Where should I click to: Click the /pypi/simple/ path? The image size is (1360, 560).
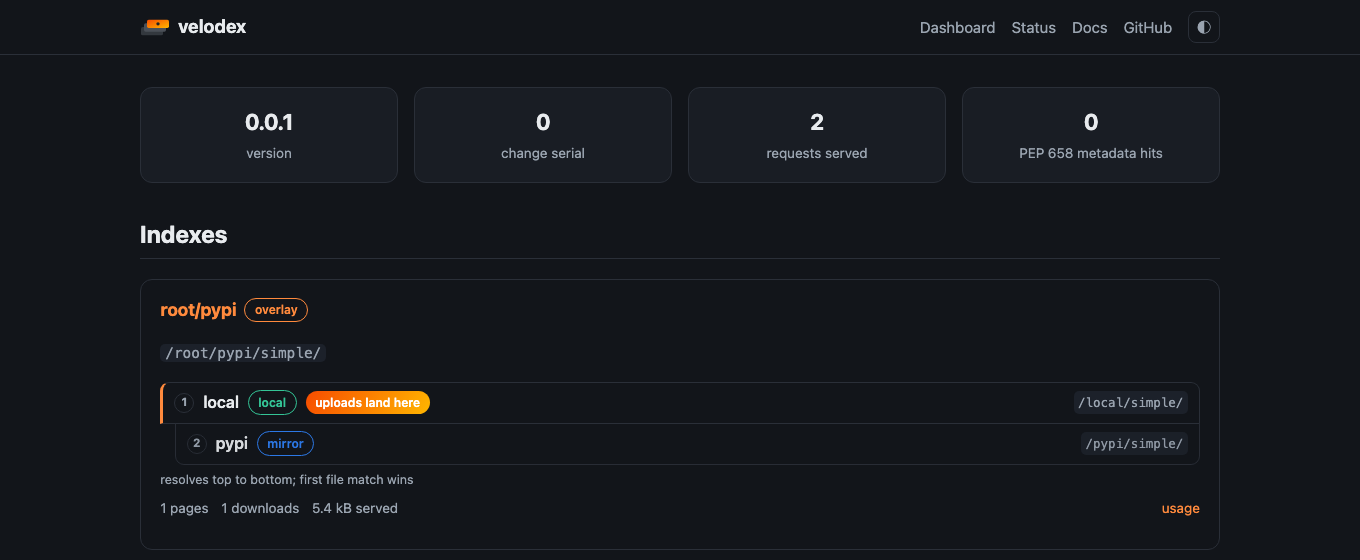(1134, 443)
